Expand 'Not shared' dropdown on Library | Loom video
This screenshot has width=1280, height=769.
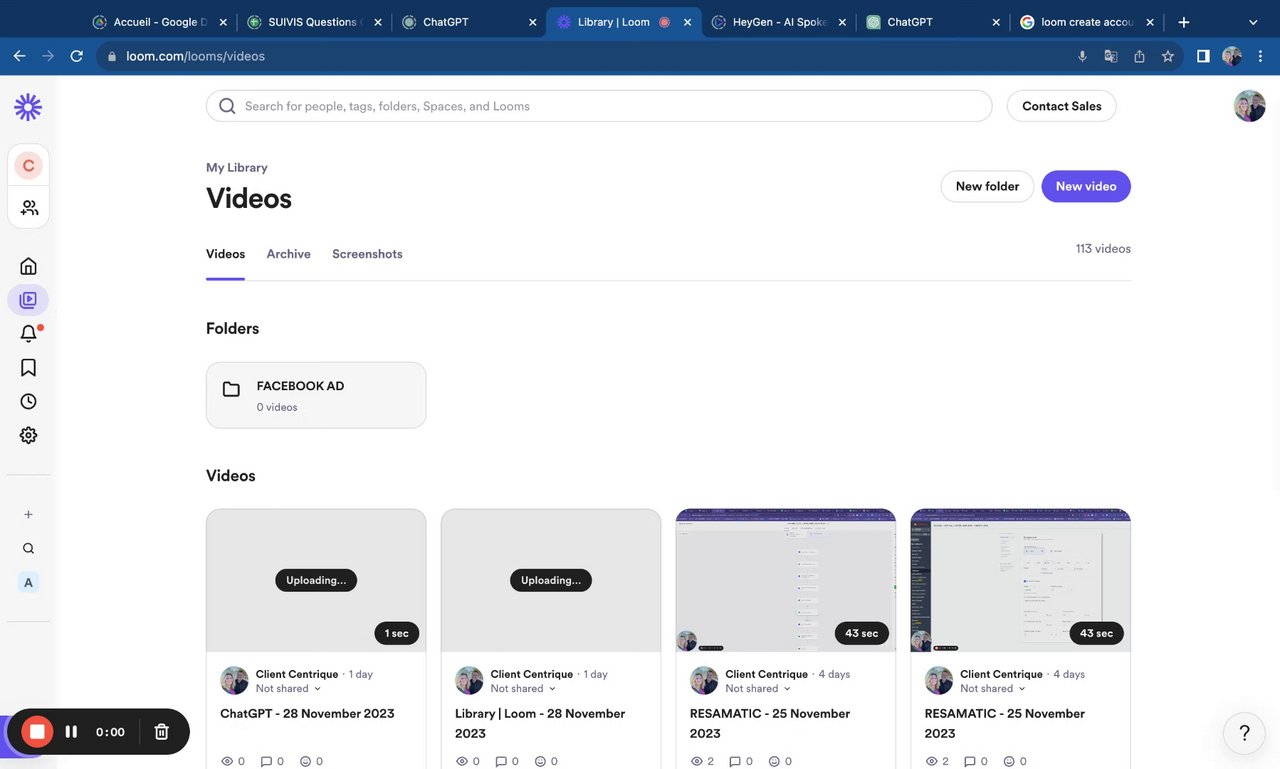pyautogui.click(x=523, y=688)
